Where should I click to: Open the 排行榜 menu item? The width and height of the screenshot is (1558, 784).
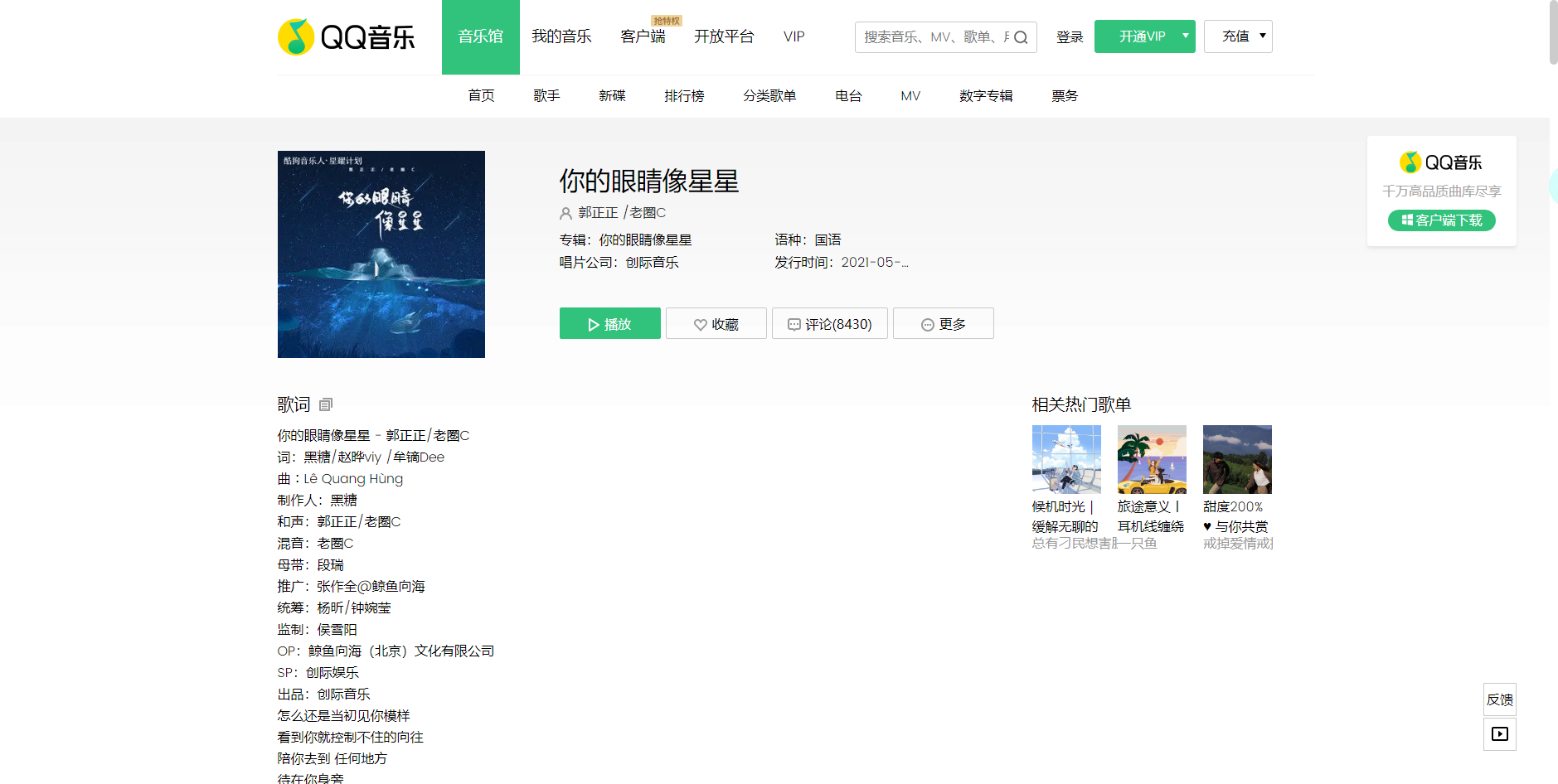[684, 96]
